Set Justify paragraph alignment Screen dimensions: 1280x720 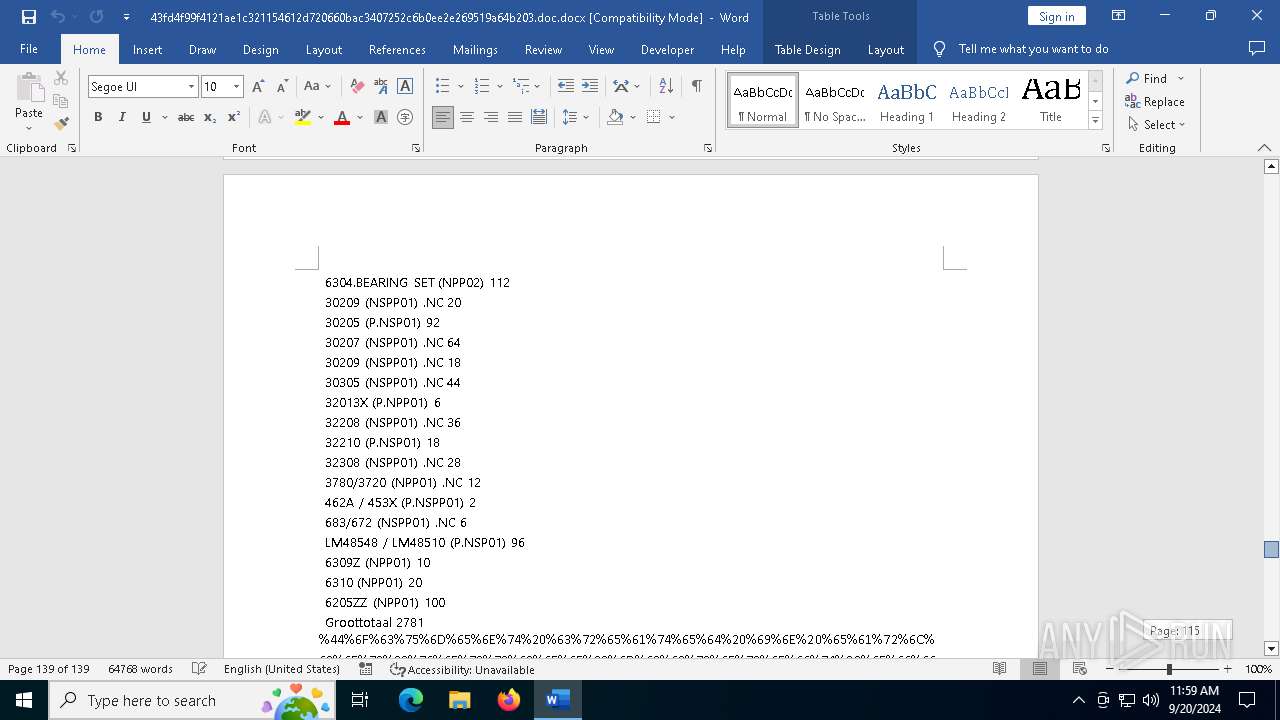pyautogui.click(x=515, y=118)
